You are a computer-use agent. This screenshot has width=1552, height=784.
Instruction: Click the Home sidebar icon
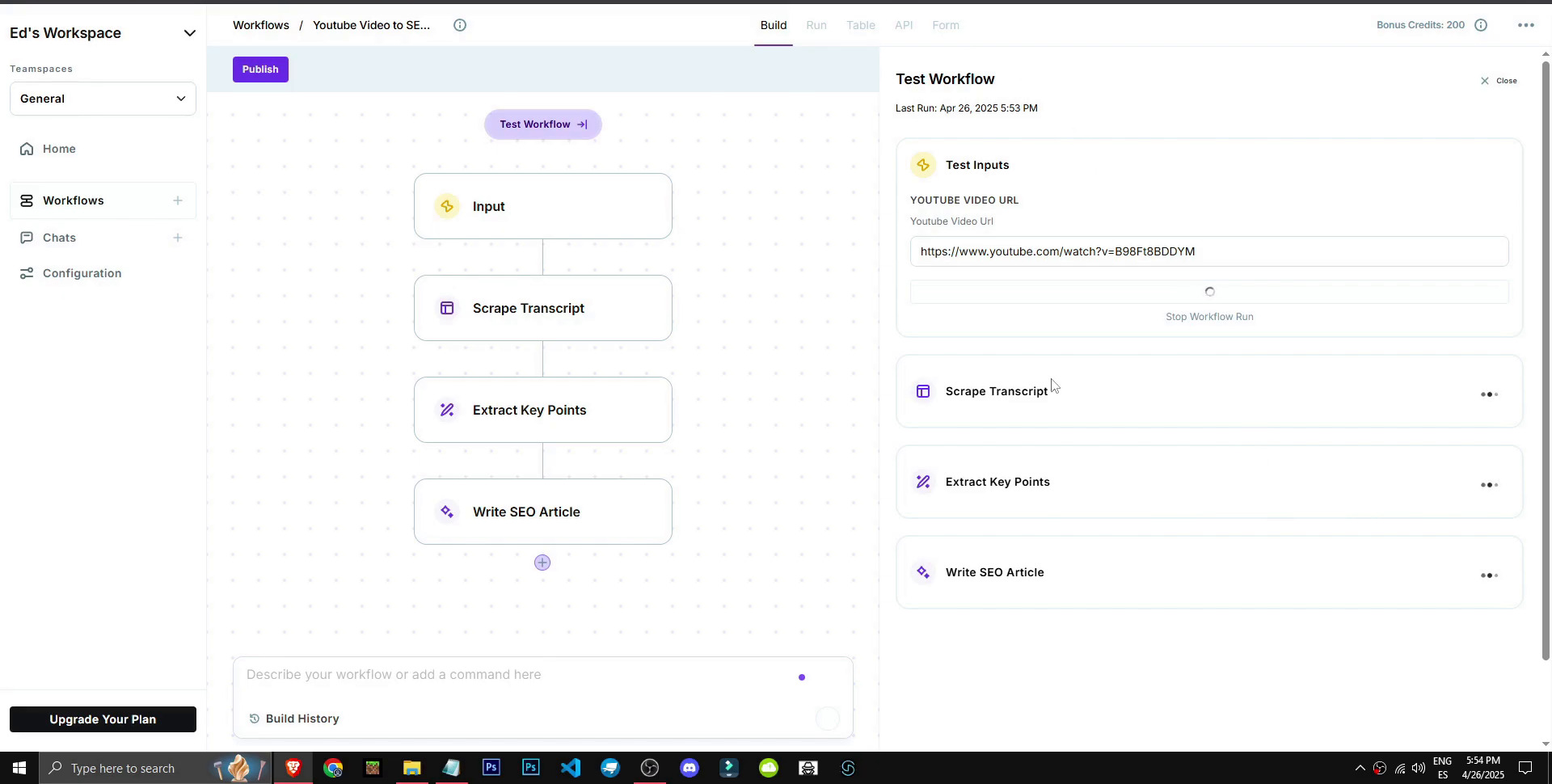point(27,149)
